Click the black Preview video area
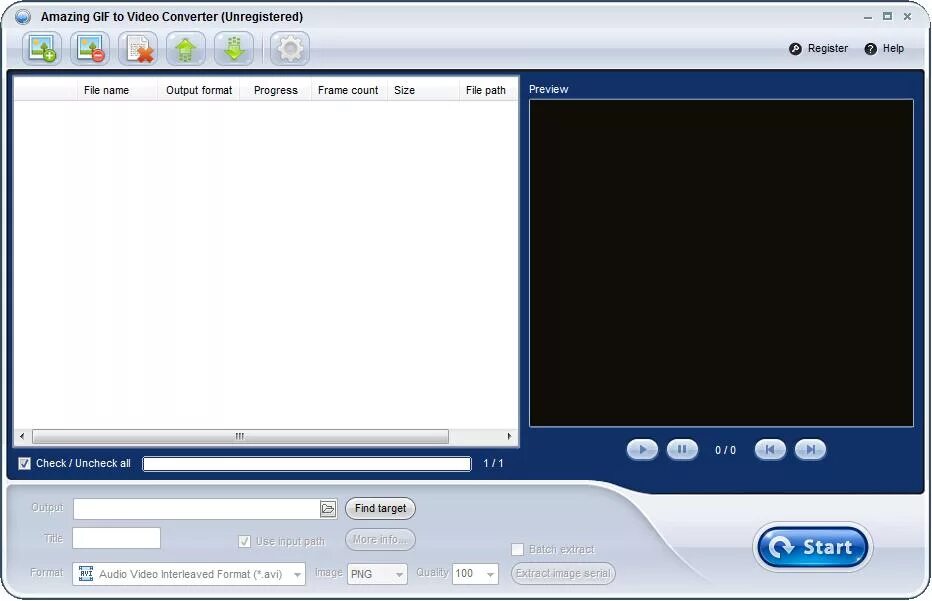The width and height of the screenshot is (932, 601). point(721,263)
